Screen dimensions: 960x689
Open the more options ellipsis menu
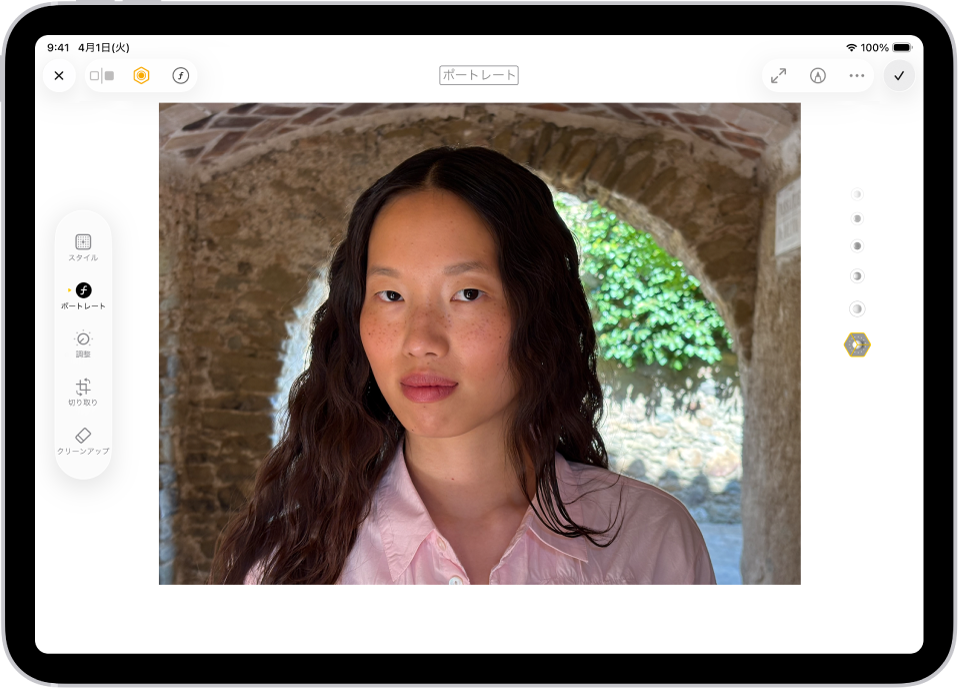[x=856, y=75]
